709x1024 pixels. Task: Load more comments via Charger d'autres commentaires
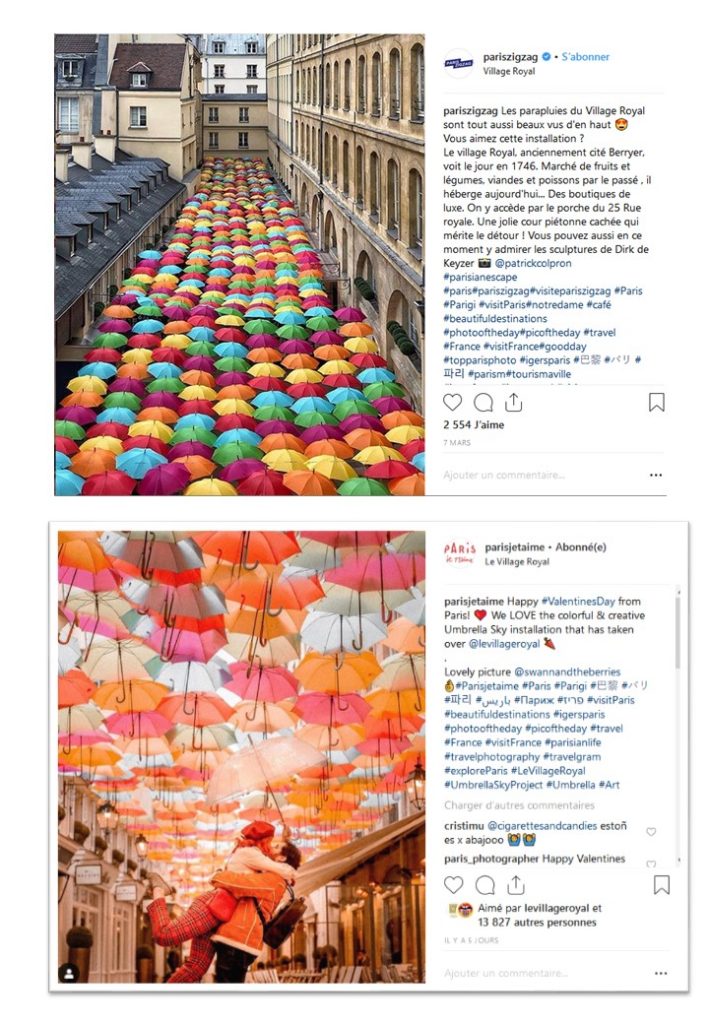pos(520,805)
